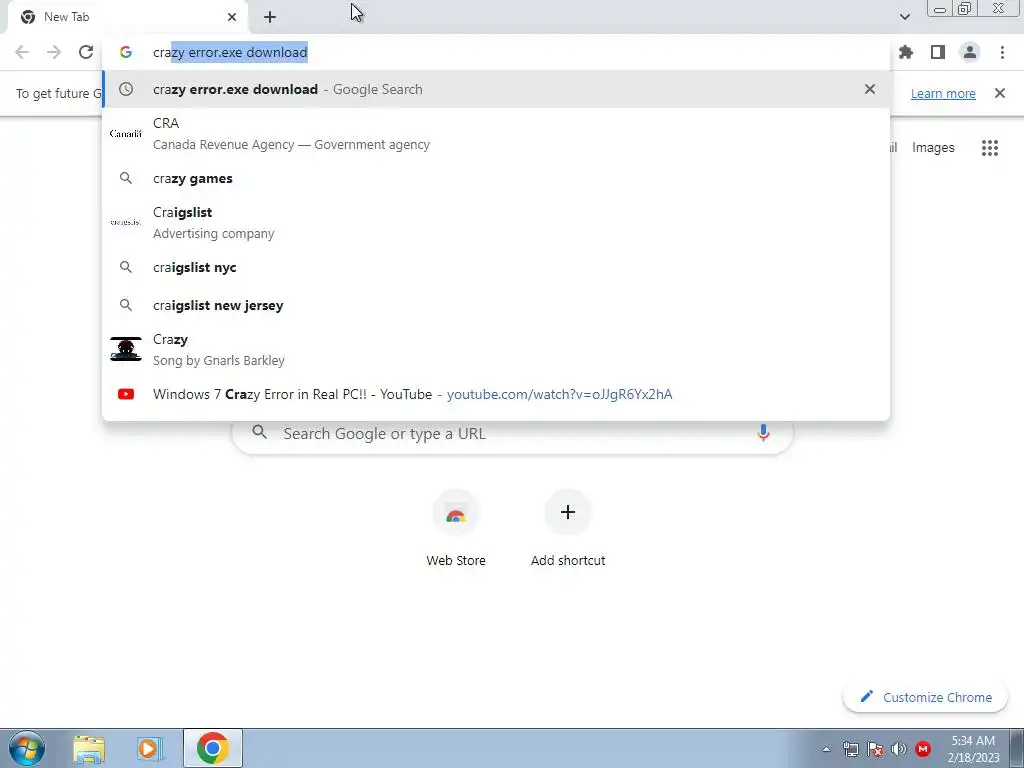The height and width of the screenshot is (768, 1024).
Task: Click the Learn more link
Action: pyautogui.click(x=943, y=93)
